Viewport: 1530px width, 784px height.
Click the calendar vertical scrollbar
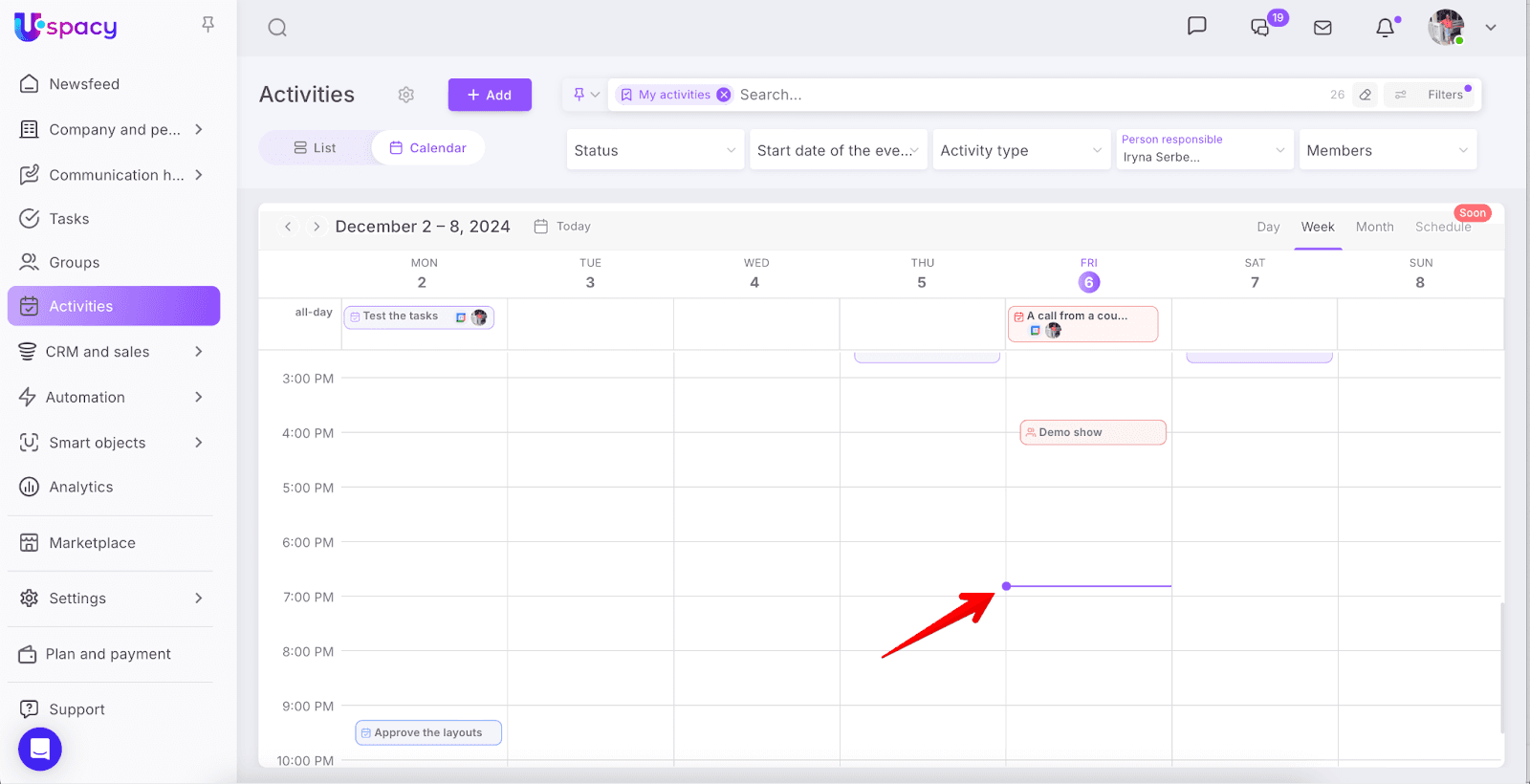pyautogui.click(x=1501, y=667)
